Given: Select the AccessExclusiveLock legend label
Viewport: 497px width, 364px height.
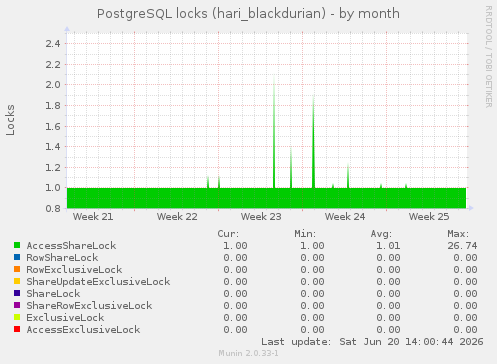Looking at the screenshot, I should pyautogui.click(x=83, y=330).
